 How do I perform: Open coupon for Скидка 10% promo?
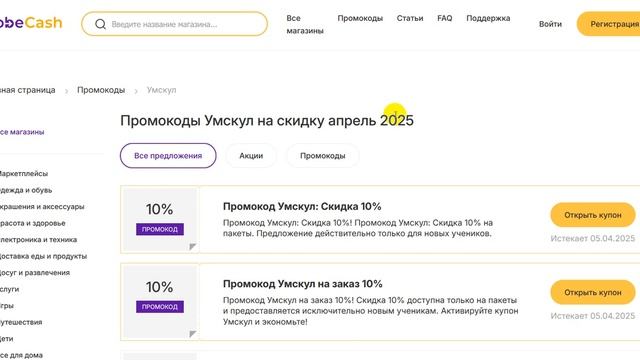coord(593,215)
